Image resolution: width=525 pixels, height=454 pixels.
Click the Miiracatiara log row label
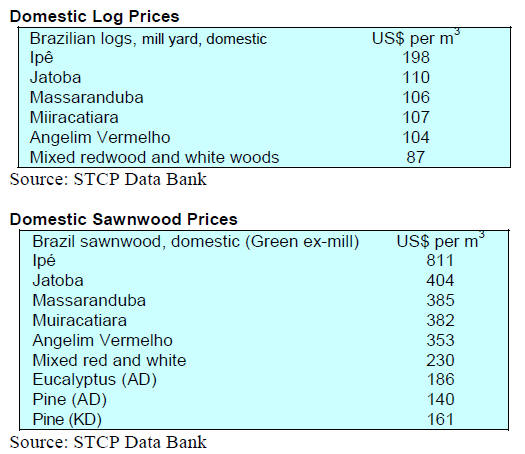point(74,118)
